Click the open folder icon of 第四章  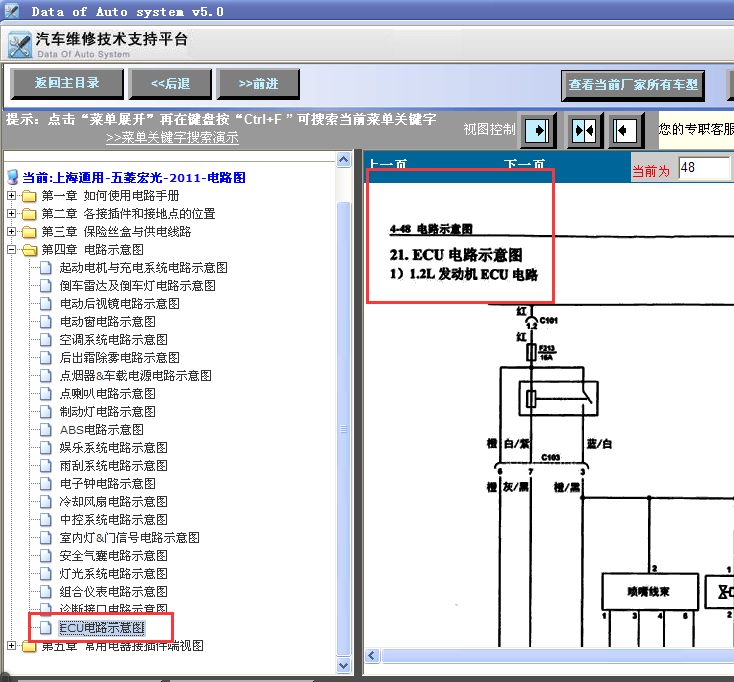(29, 250)
